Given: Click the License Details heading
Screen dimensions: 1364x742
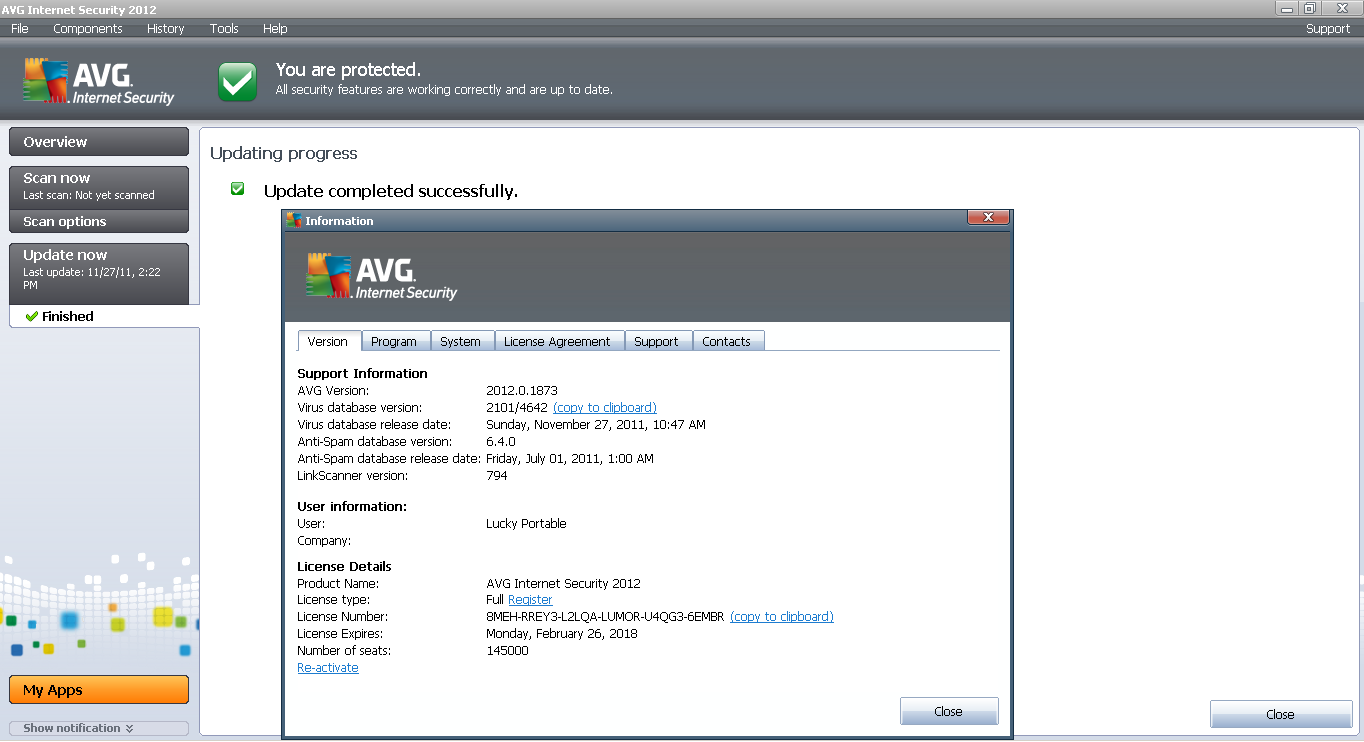Looking at the screenshot, I should click(344, 566).
